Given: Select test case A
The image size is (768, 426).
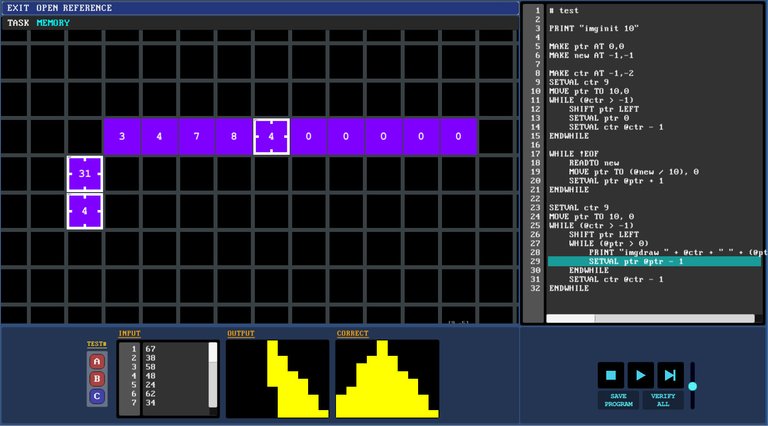Looking at the screenshot, I should click(97, 361).
